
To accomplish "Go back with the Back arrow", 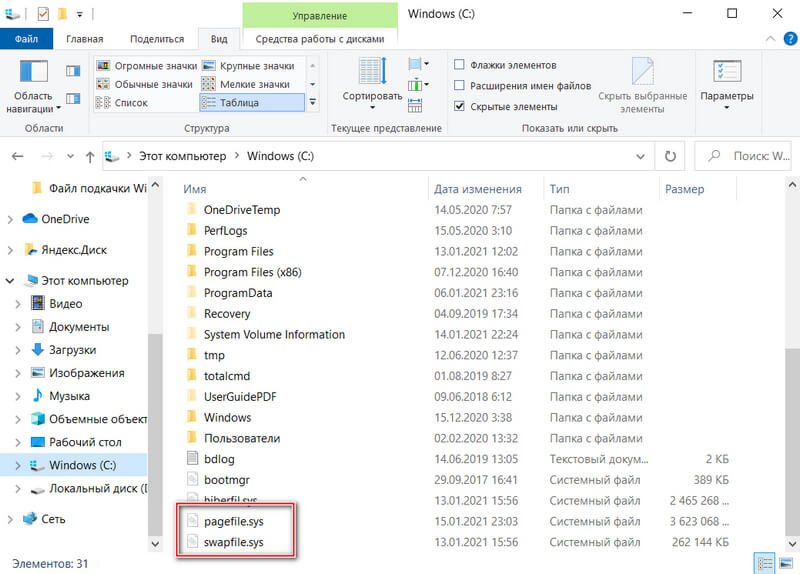I will (x=18, y=156).
